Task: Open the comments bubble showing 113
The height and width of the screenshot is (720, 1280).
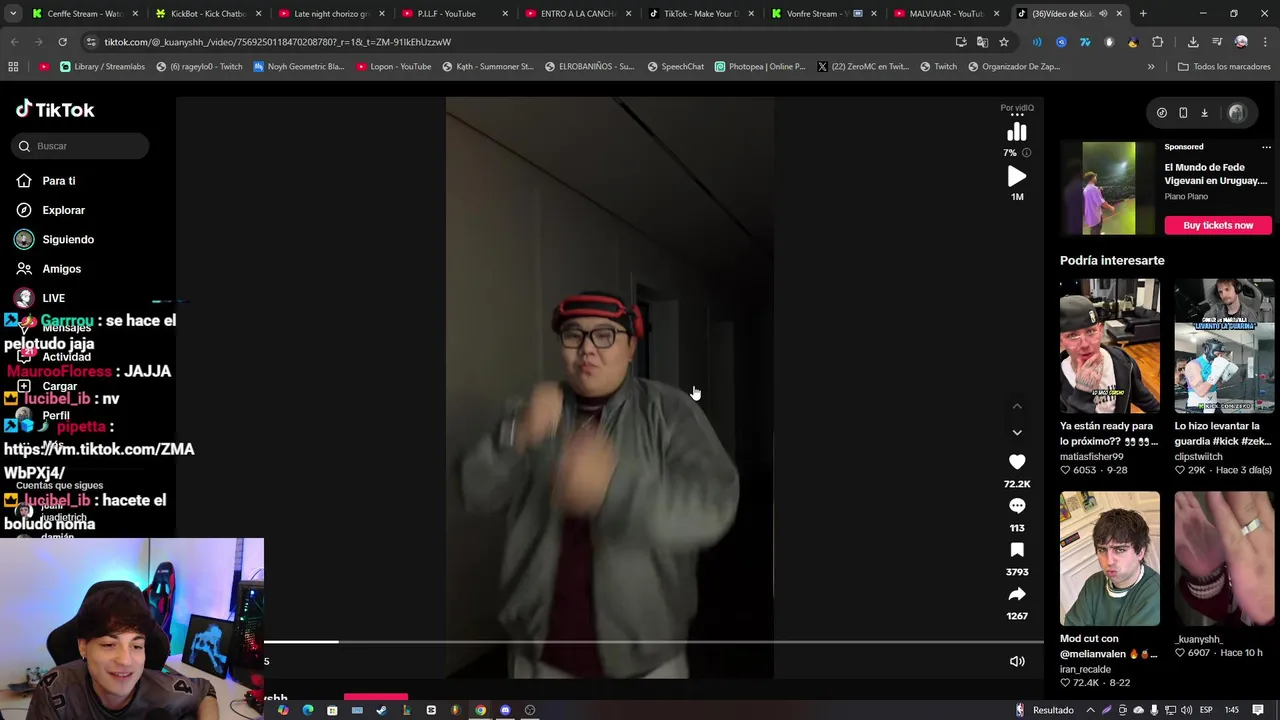Action: tap(1017, 506)
